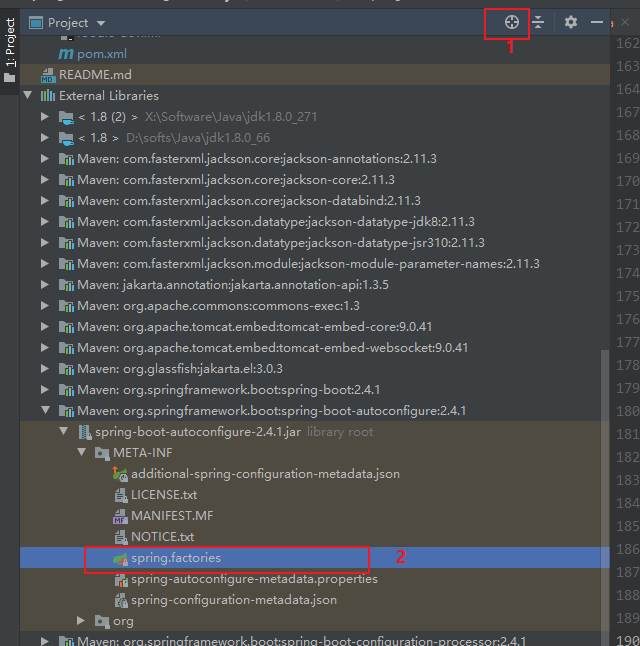Click editor gutter line number 186
Viewport: 640px width, 646px height.
(x=627, y=549)
